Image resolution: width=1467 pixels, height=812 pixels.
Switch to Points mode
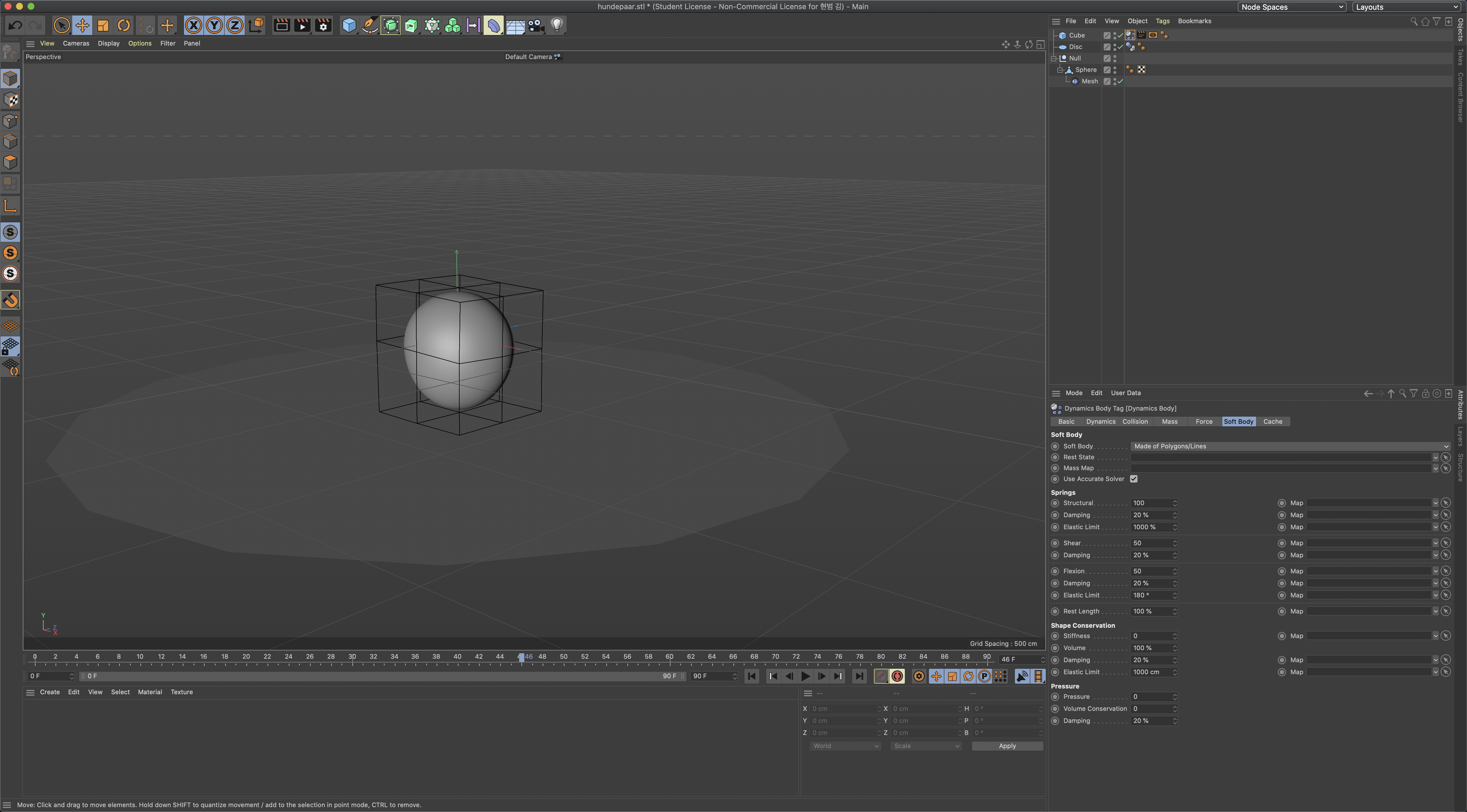point(10,121)
